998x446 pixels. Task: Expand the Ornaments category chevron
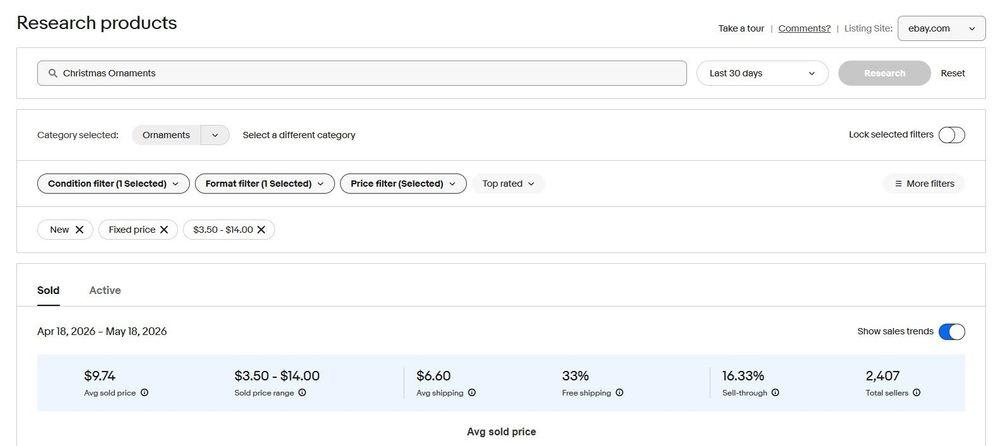point(215,135)
